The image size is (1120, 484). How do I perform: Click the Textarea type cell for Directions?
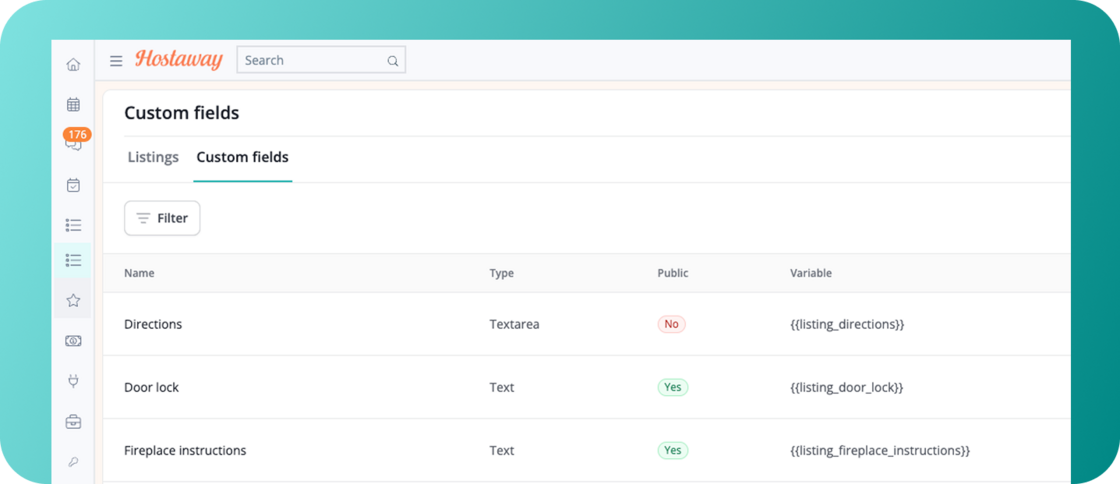pyautogui.click(x=514, y=324)
